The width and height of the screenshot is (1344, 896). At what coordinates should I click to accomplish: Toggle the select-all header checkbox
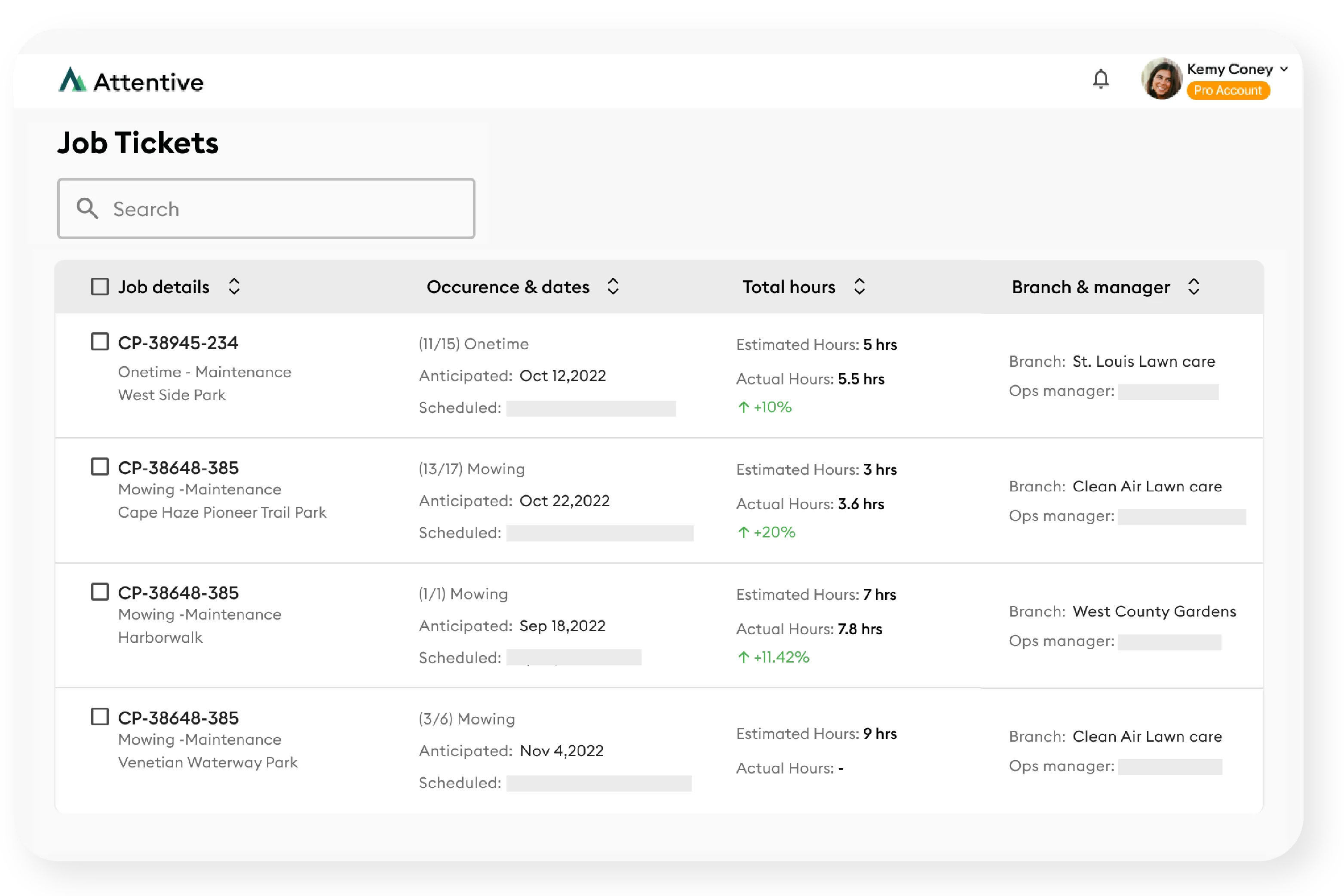(x=100, y=286)
